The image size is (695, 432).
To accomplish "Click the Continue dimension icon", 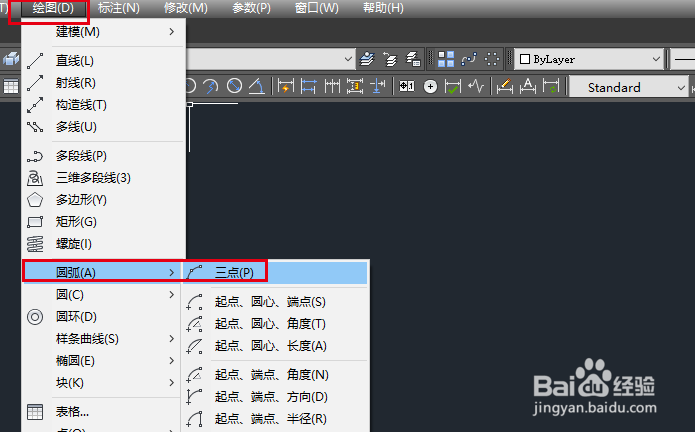I will coord(332,86).
